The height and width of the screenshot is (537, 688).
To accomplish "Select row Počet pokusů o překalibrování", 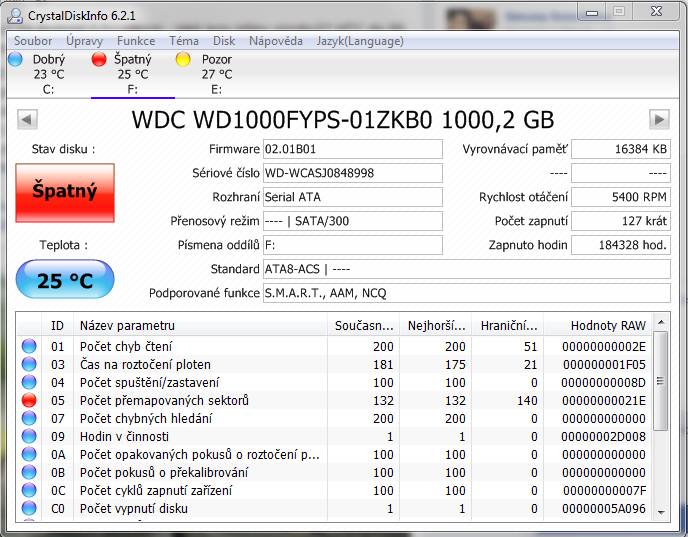I will (x=334, y=472).
